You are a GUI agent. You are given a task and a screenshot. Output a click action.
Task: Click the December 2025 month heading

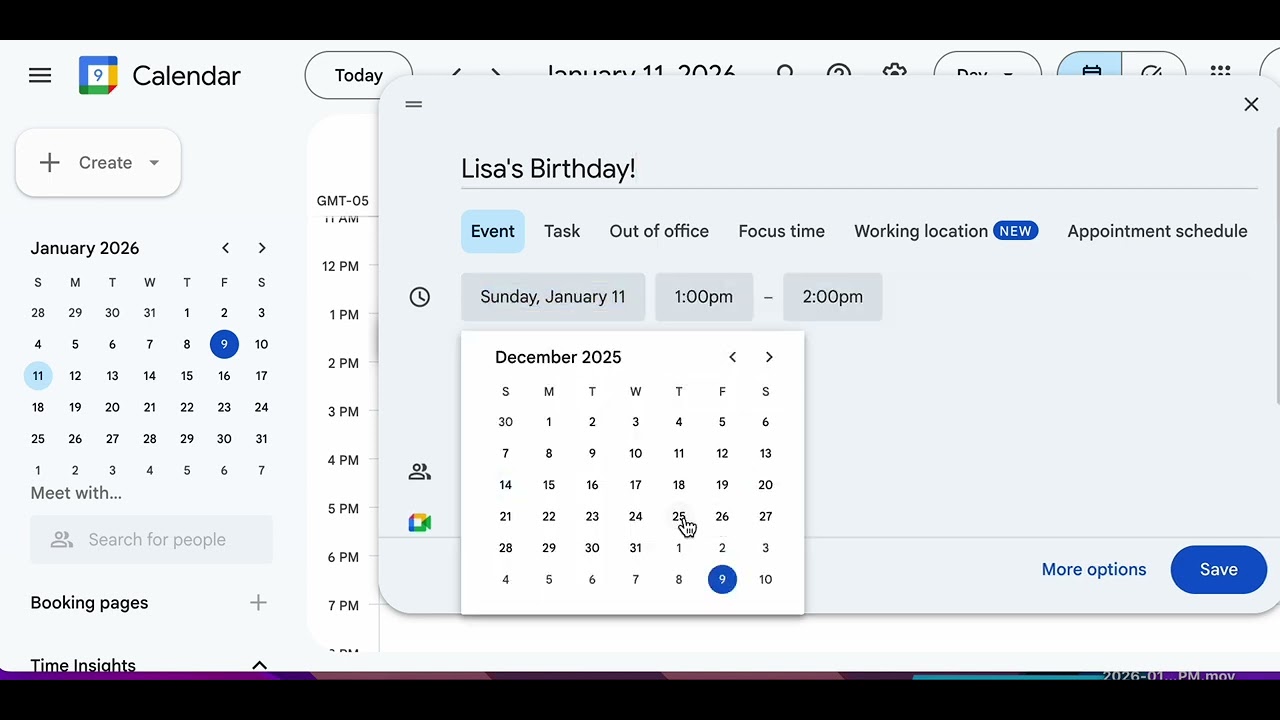pyautogui.click(x=558, y=357)
